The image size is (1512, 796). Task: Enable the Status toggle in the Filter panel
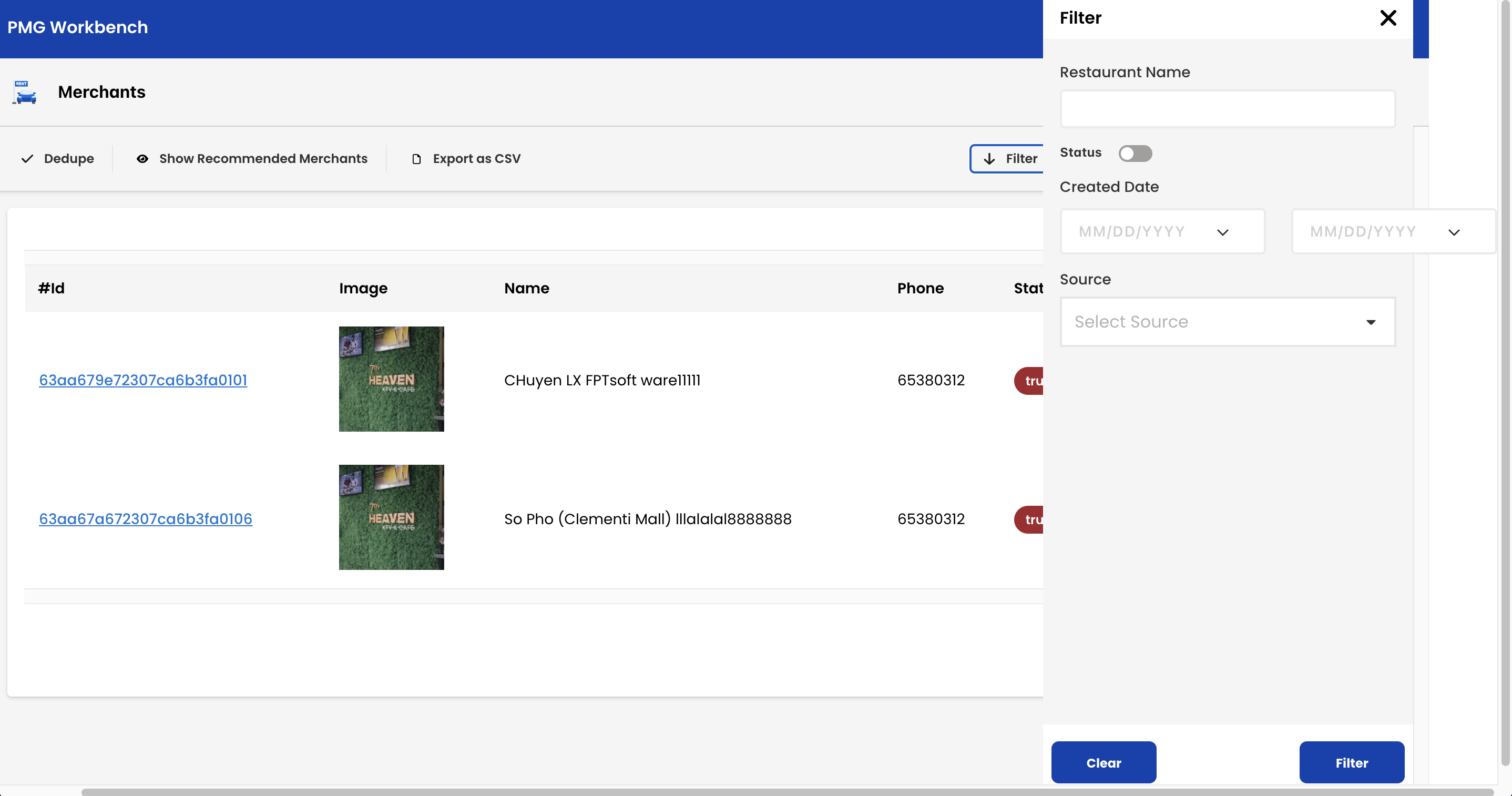pyautogui.click(x=1135, y=153)
